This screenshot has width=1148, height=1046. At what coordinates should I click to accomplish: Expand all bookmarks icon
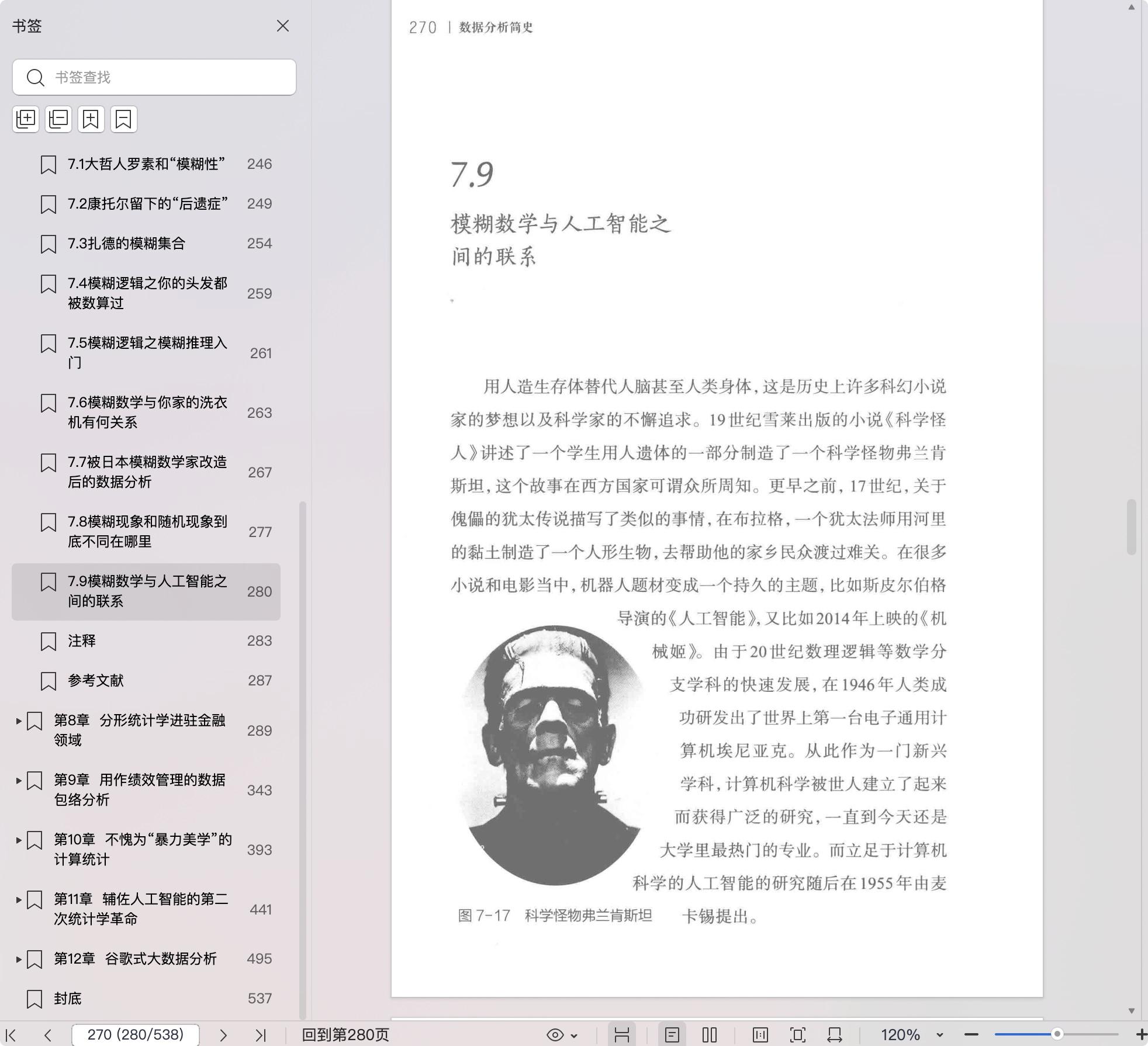(x=26, y=119)
